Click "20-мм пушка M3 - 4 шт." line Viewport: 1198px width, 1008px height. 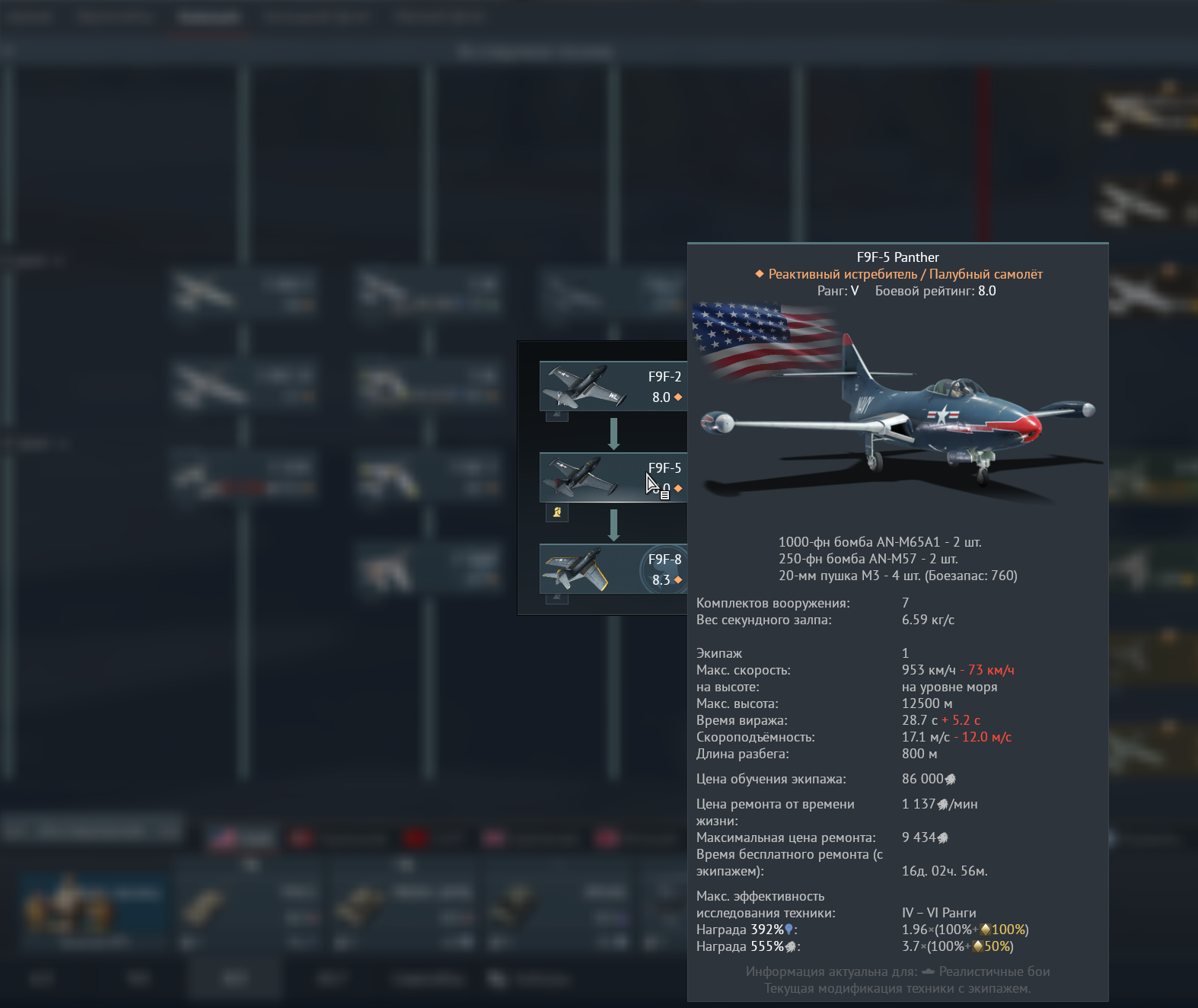click(x=849, y=576)
